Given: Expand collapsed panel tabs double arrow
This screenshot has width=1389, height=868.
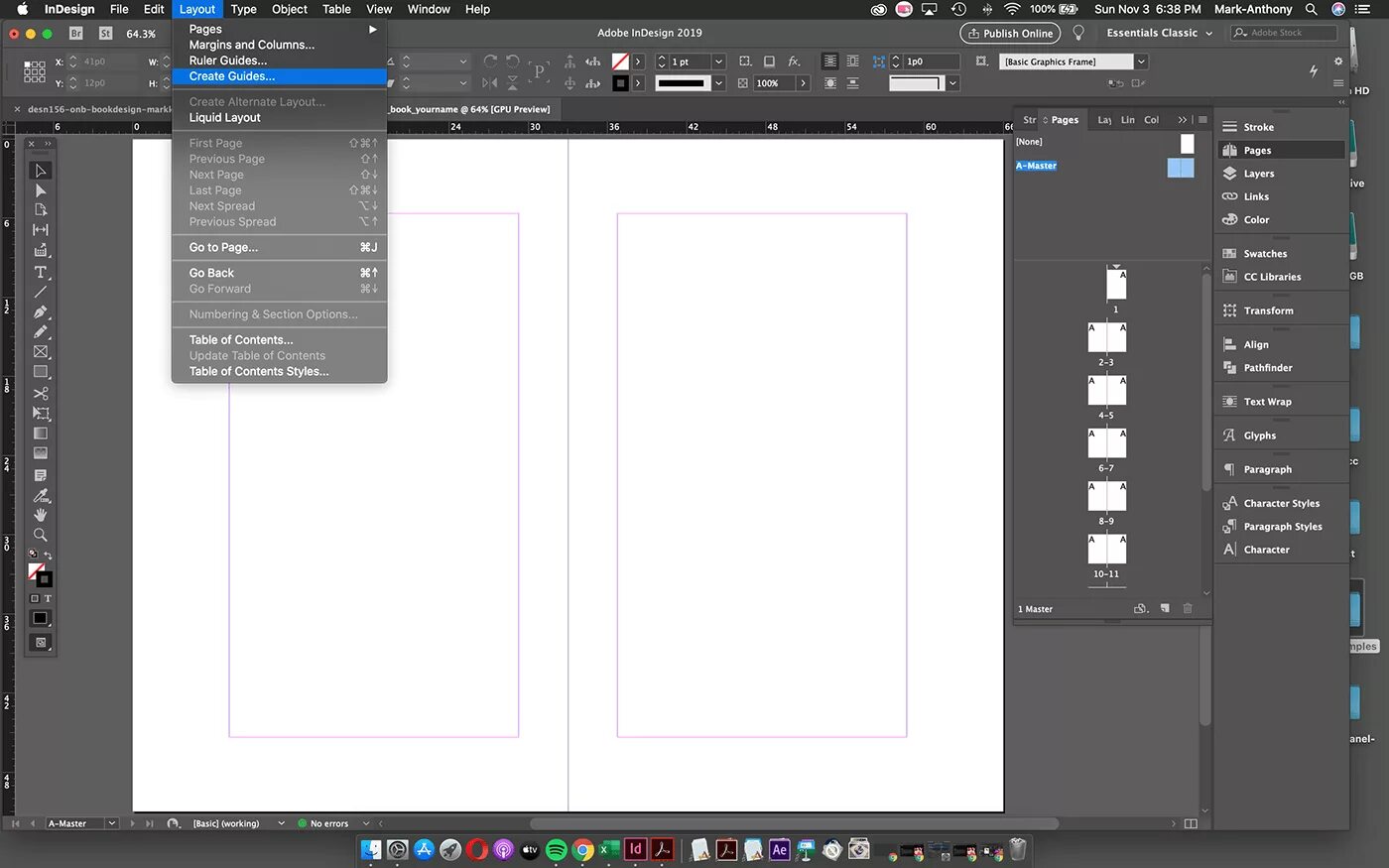Looking at the screenshot, I should click(x=1182, y=120).
